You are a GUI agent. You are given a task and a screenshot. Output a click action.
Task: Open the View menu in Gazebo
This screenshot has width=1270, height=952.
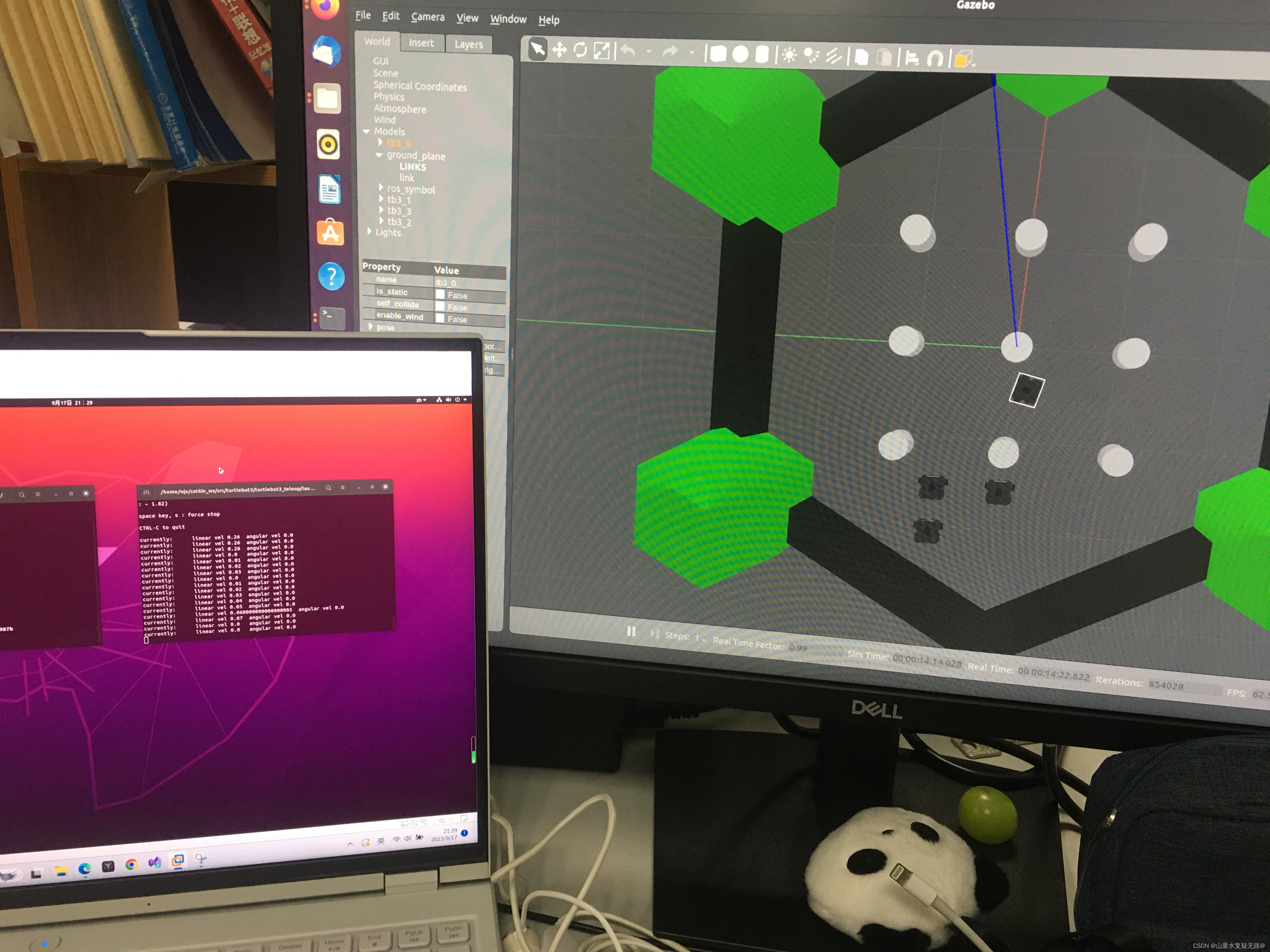point(467,18)
